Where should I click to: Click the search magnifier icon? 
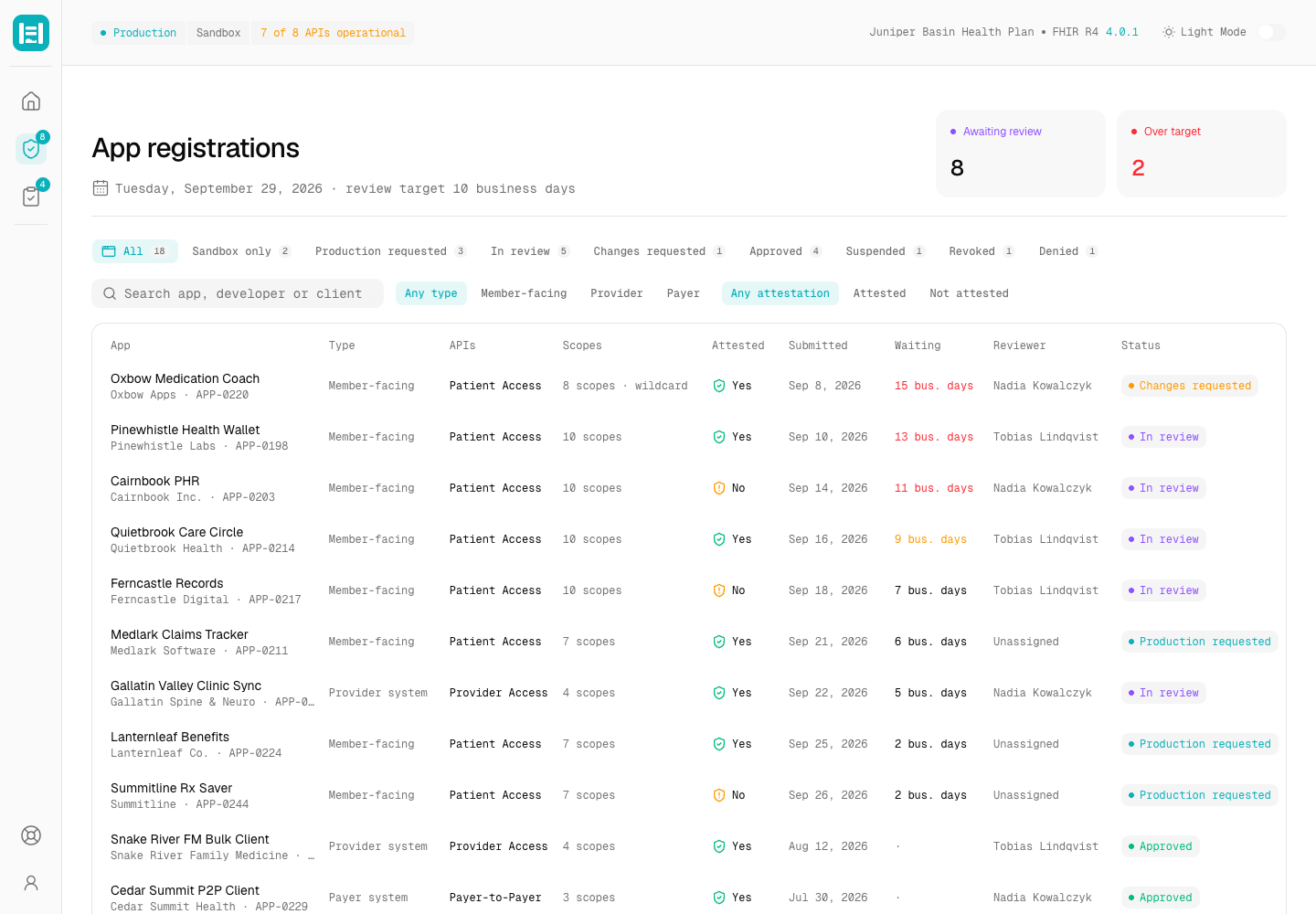point(110,293)
